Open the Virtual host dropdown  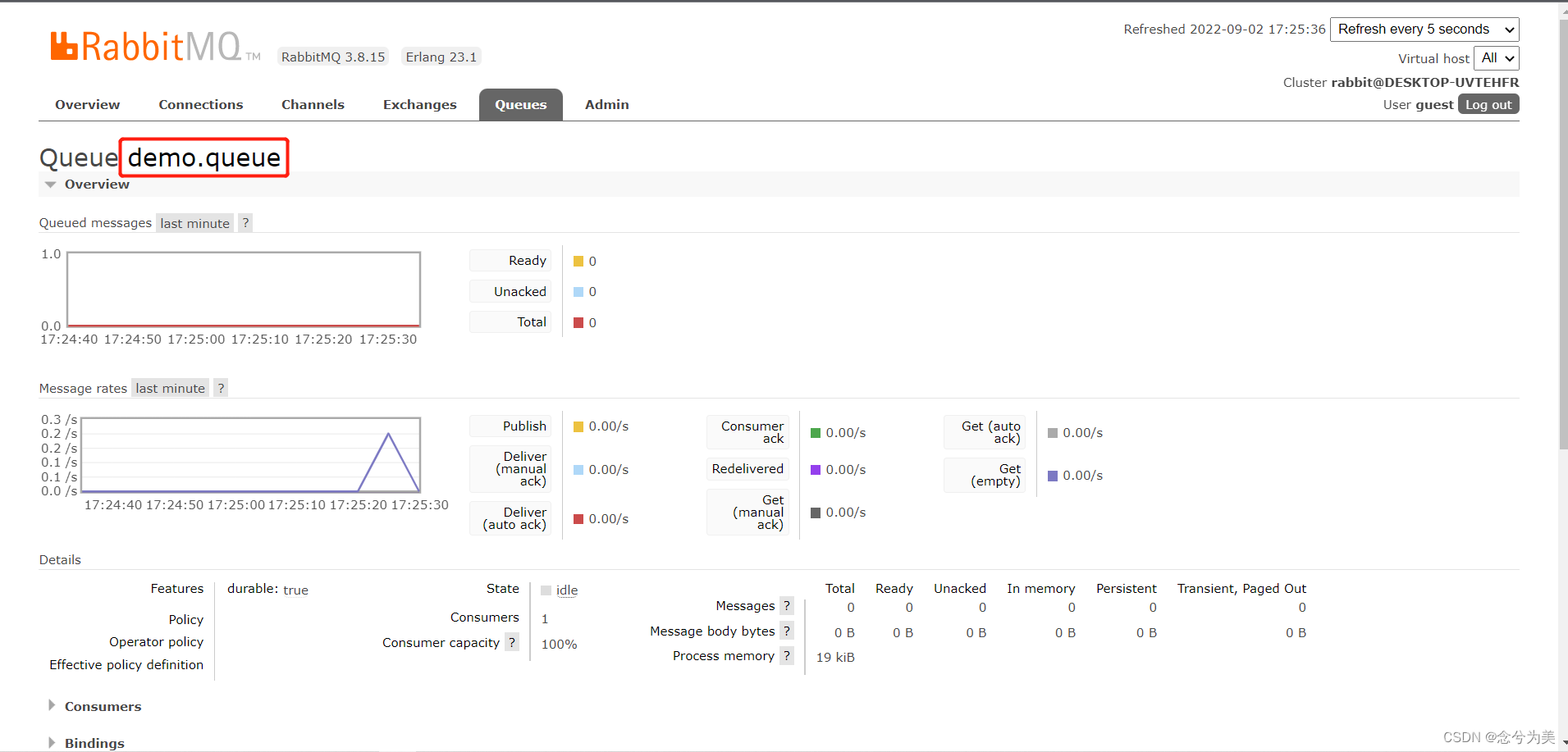(1497, 58)
